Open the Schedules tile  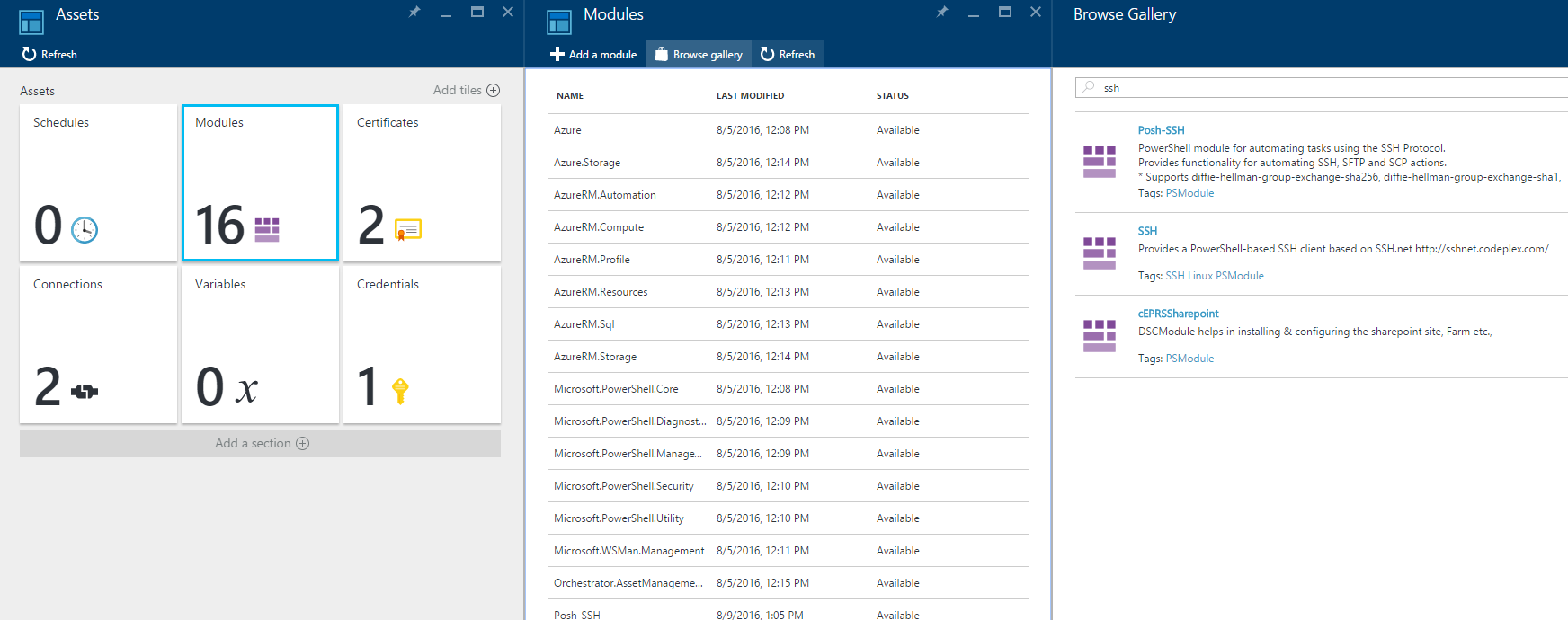tap(98, 182)
